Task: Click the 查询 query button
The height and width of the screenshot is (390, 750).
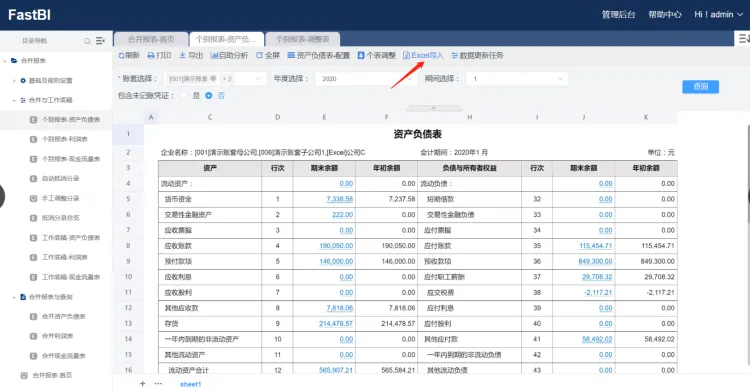Action: click(700, 87)
